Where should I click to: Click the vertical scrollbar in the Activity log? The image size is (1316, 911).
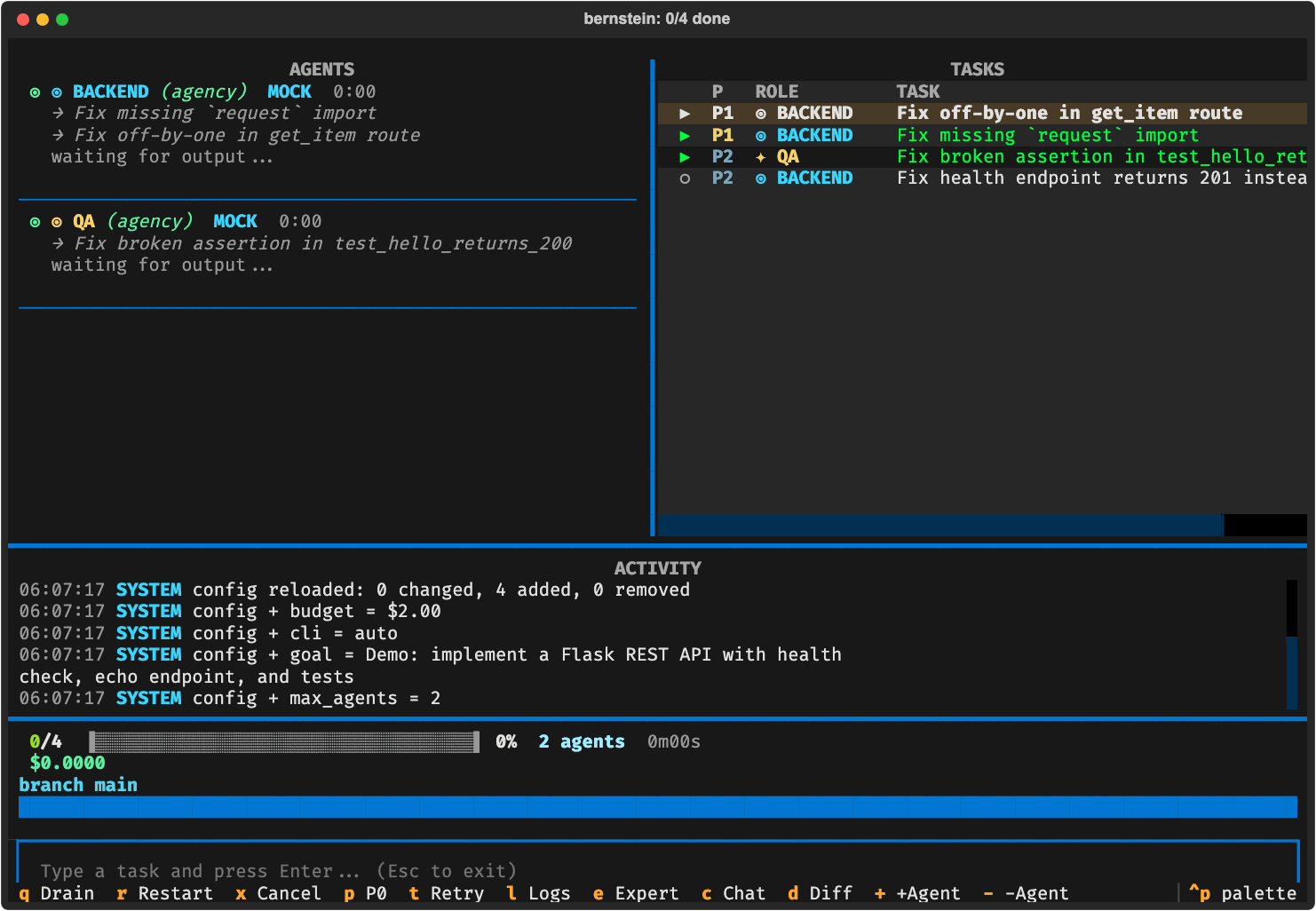pos(1292,645)
